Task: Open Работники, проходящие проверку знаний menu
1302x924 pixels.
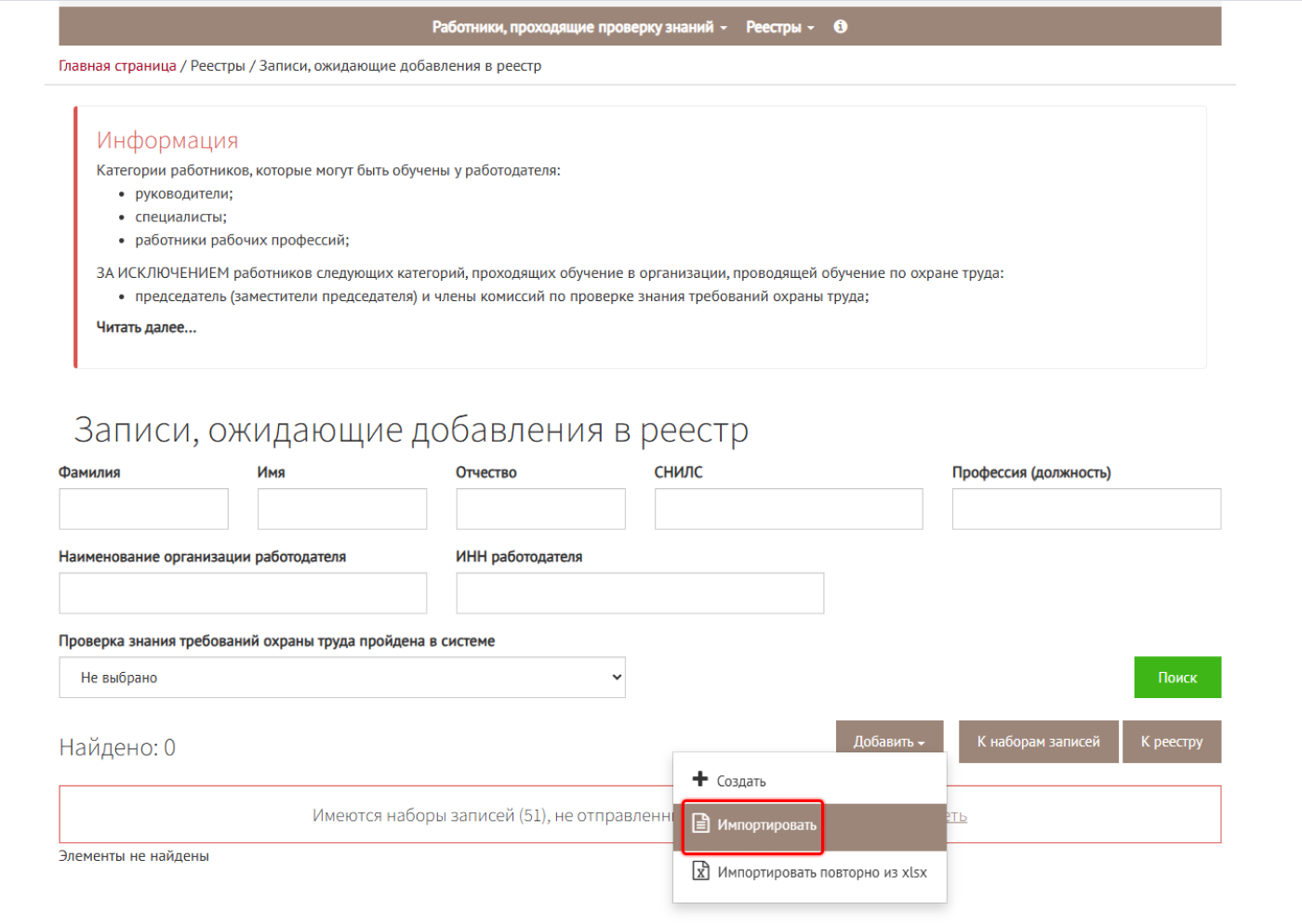Action: click(579, 27)
